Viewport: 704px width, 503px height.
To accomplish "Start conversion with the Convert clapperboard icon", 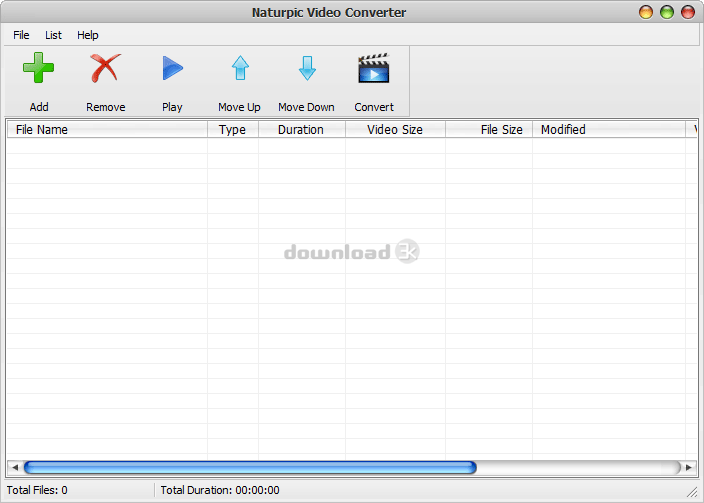I will pyautogui.click(x=373, y=70).
